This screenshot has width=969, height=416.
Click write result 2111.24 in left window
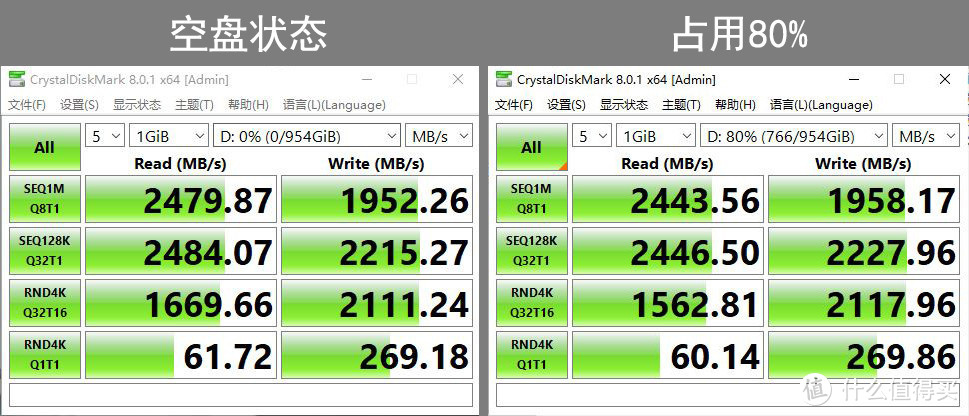[x=377, y=303]
